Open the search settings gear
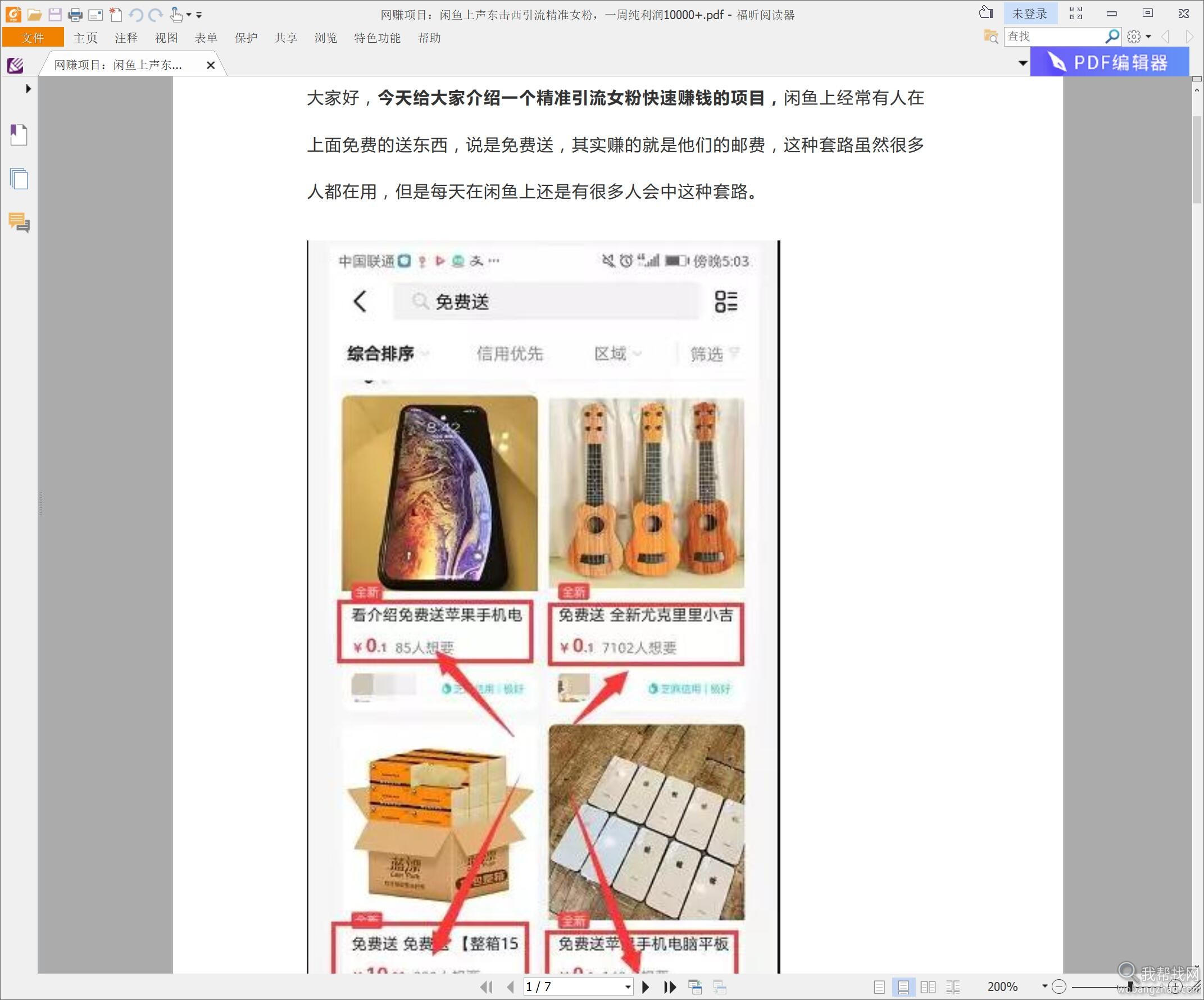The height and width of the screenshot is (1000, 1204). 1133,37
